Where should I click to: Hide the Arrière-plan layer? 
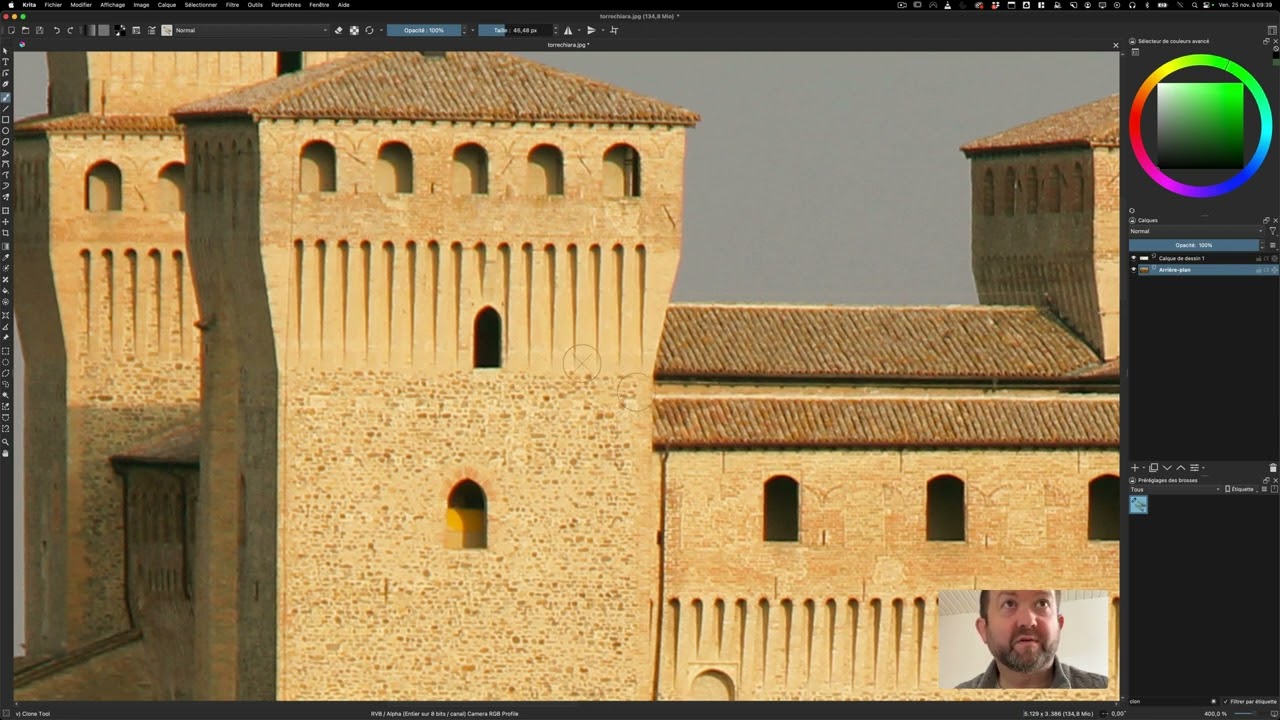[1133, 270]
